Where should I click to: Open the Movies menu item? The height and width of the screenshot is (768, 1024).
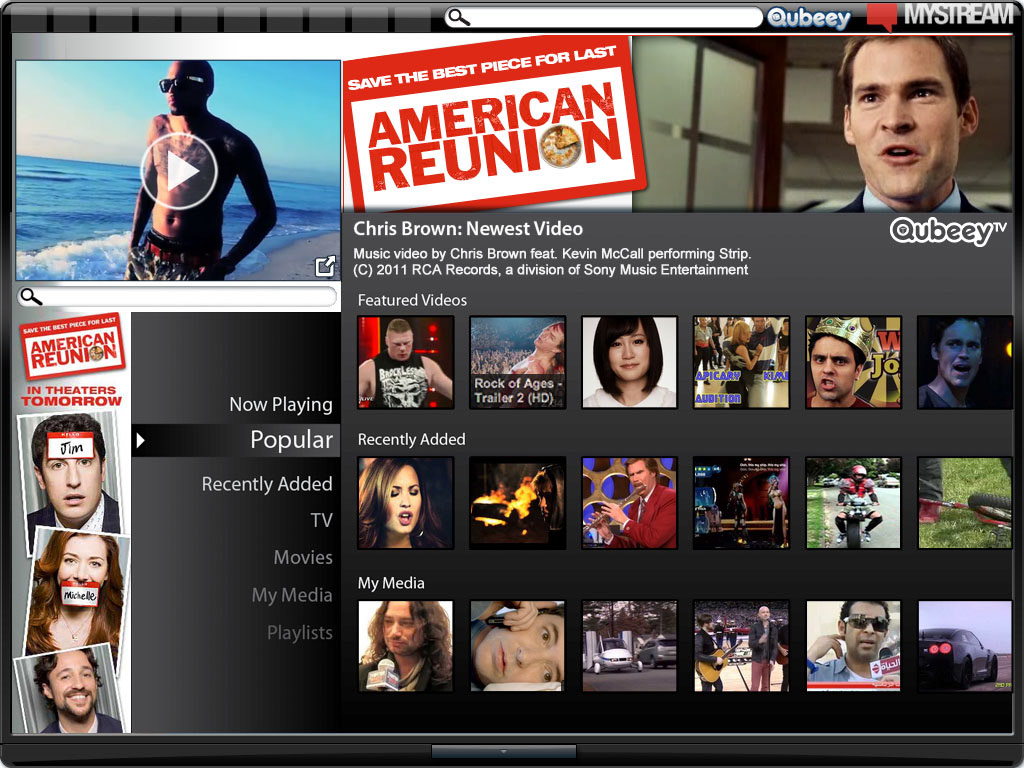coord(303,557)
